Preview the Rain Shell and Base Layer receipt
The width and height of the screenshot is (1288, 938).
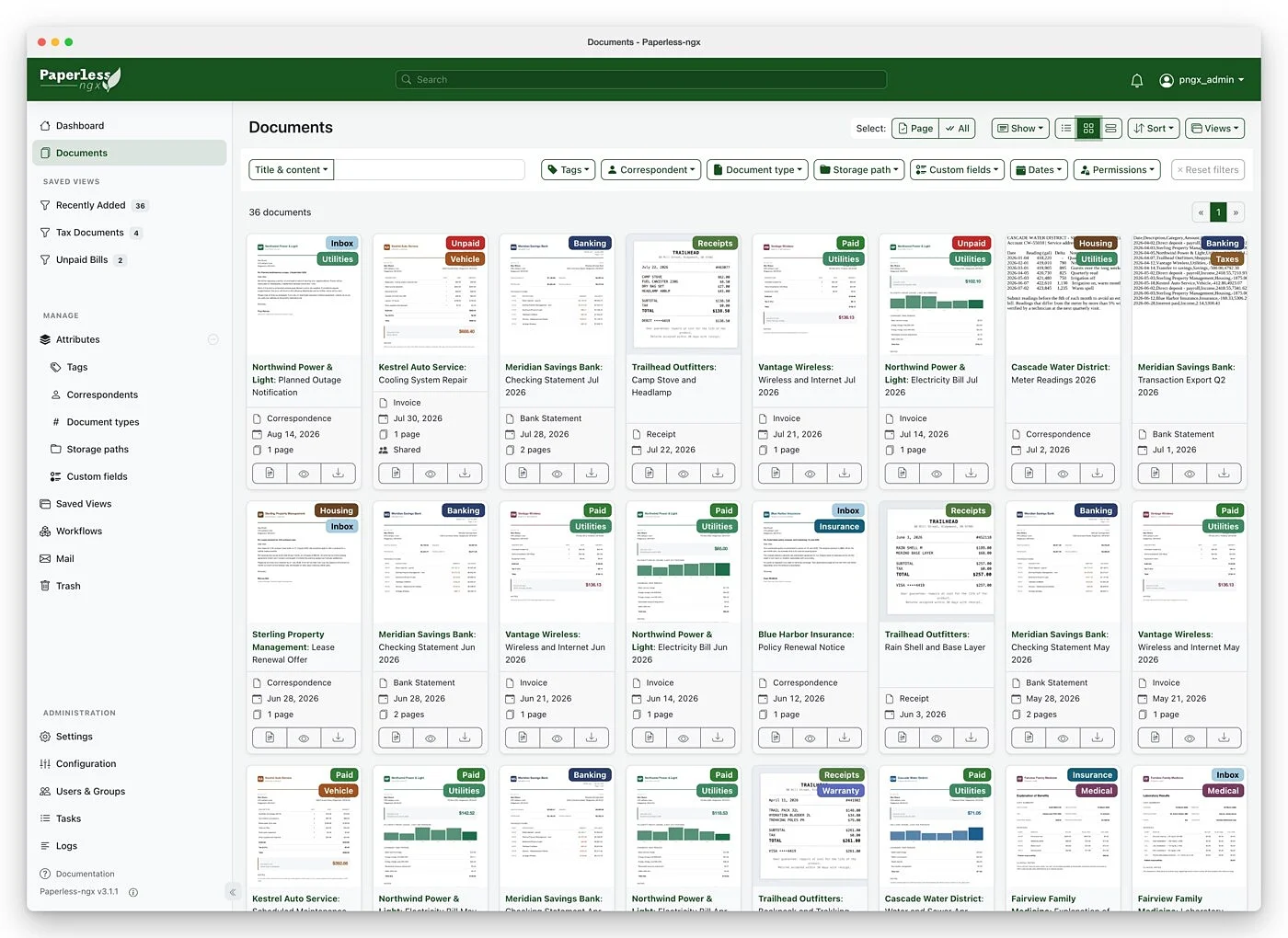coord(937,738)
